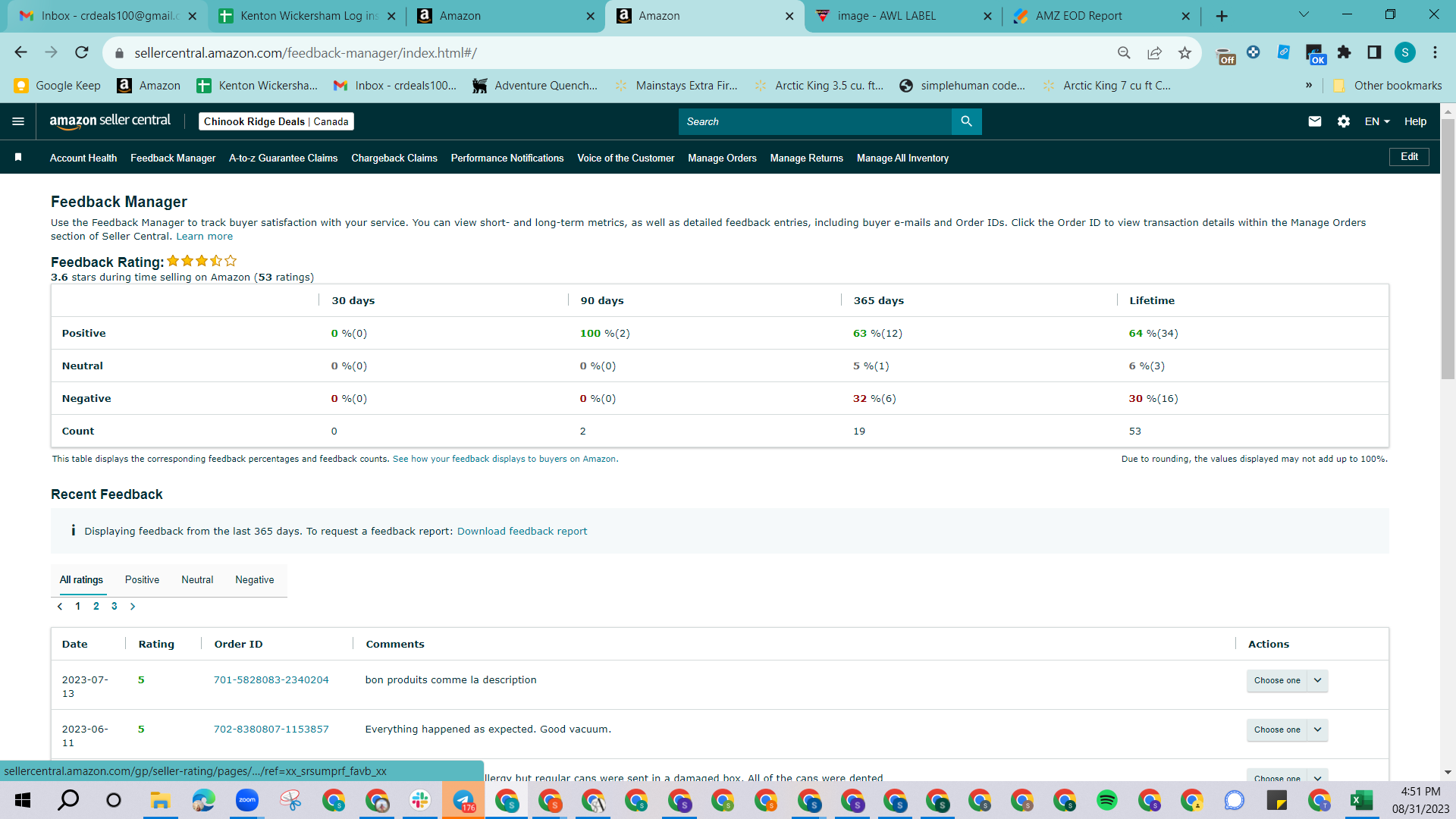Open File Explorer from the taskbar
This screenshot has height=819, width=1456.
coord(160,800)
